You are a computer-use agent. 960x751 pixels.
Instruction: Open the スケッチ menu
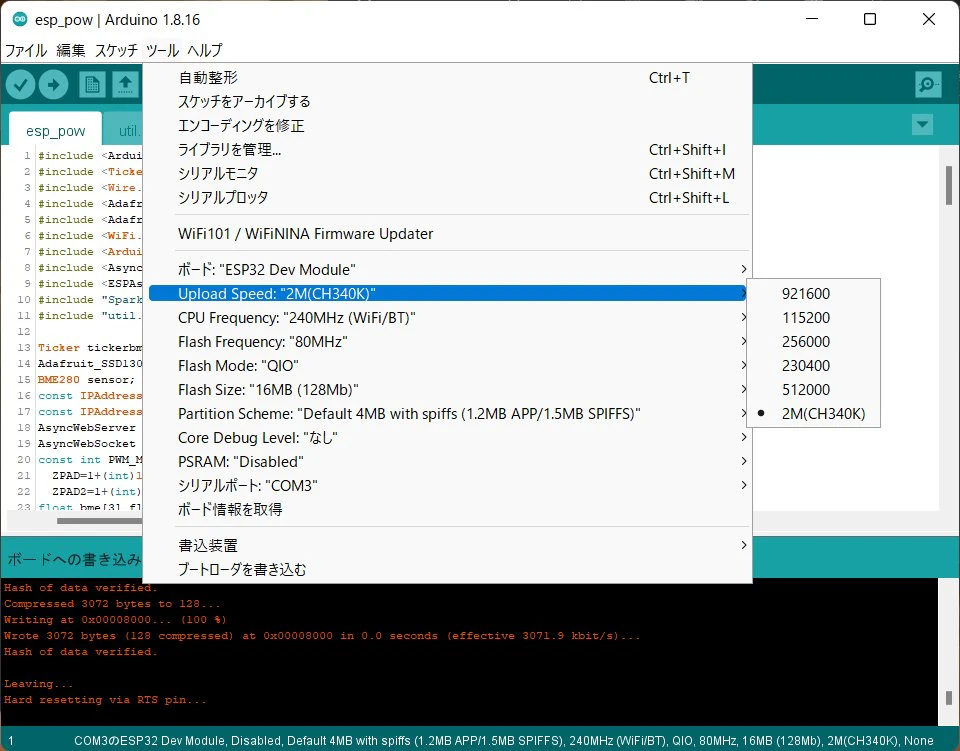tap(116, 50)
